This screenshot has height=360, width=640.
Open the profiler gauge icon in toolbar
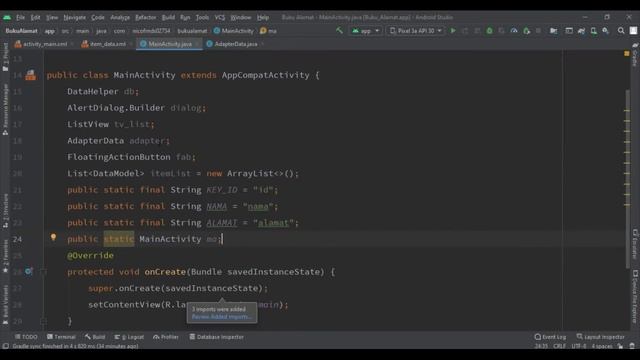[x=514, y=31]
